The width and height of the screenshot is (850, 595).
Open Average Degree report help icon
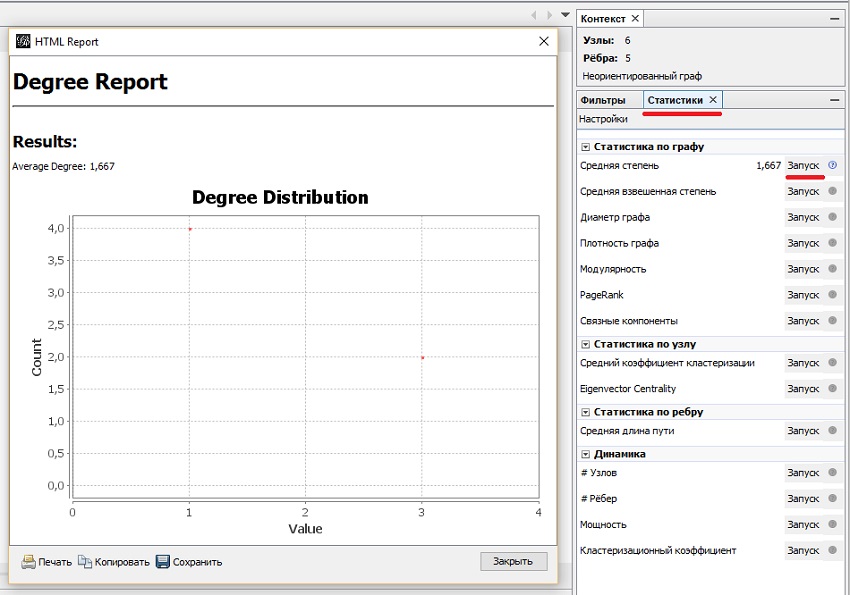point(833,165)
